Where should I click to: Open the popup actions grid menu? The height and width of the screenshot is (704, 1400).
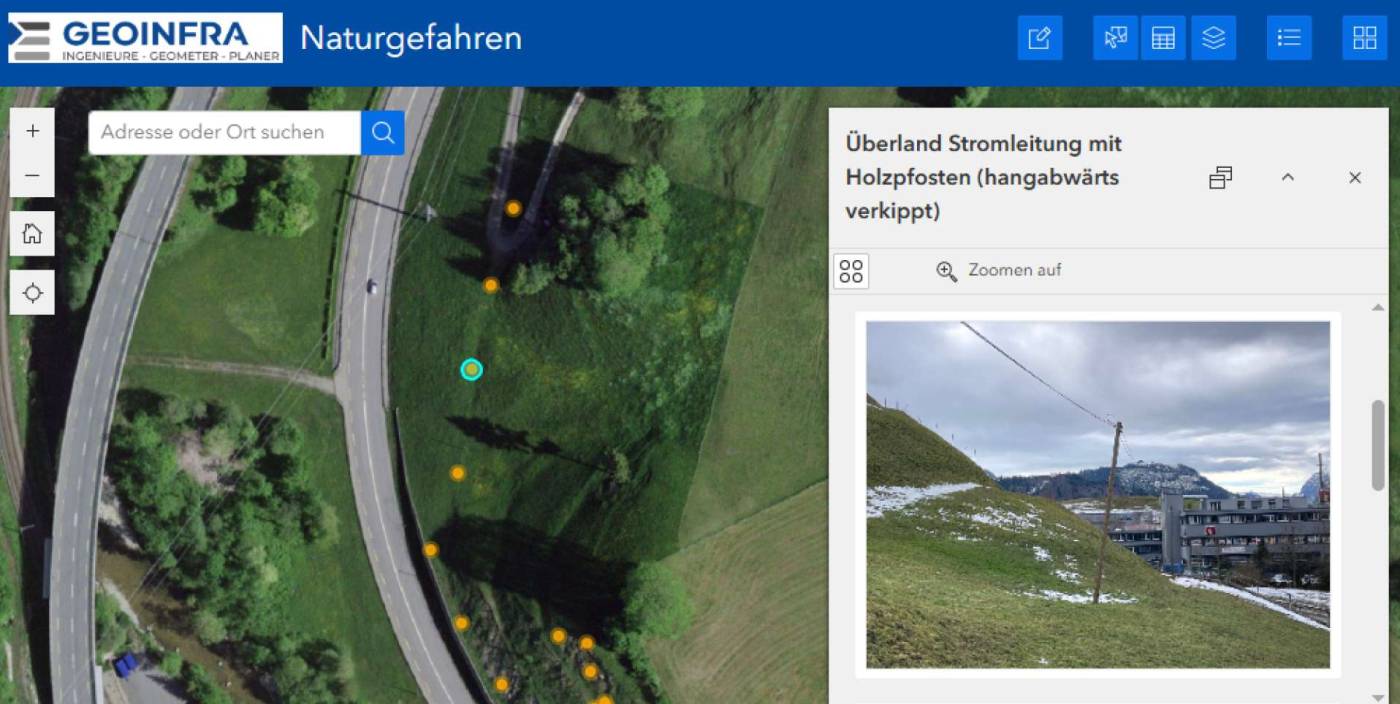(x=851, y=270)
